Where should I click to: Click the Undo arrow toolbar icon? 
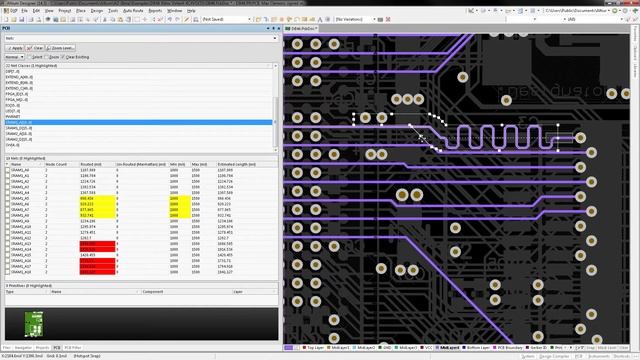[170, 19]
